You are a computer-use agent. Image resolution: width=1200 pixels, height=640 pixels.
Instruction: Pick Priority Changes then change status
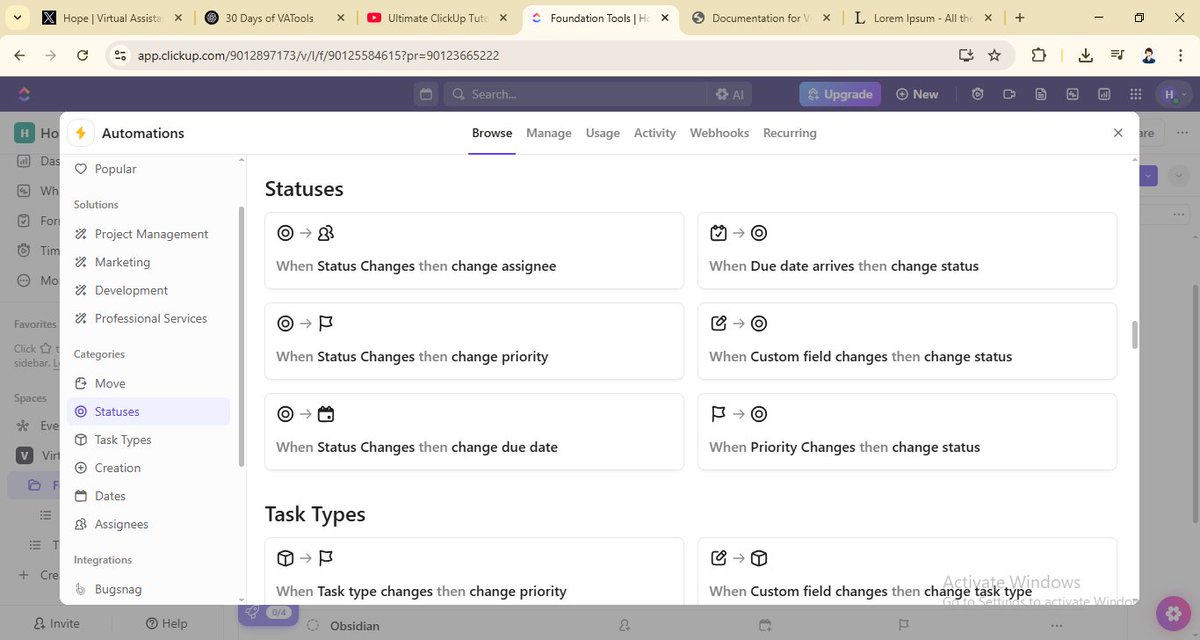pos(907,431)
